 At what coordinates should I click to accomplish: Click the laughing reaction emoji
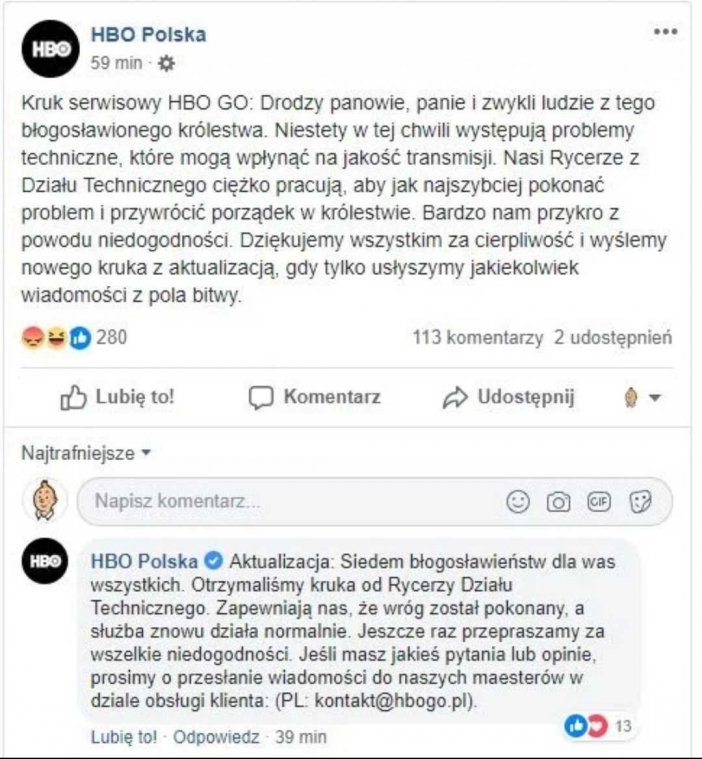click(56, 337)
